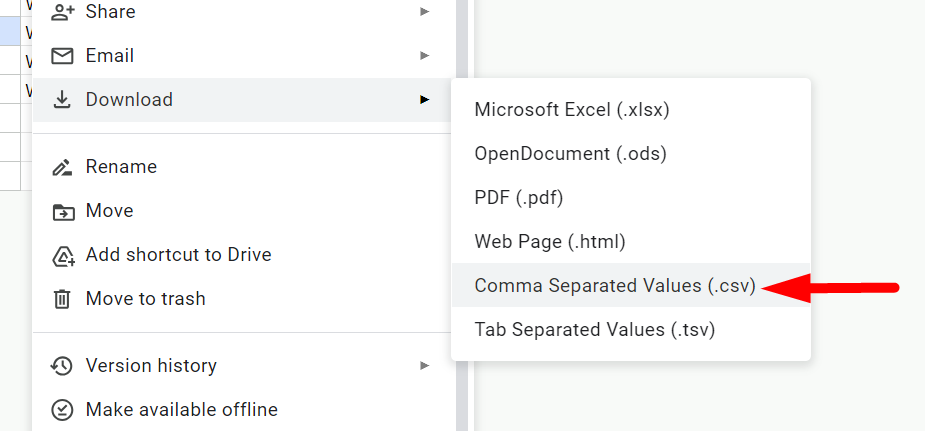Expand the Email submenu arrow
This screenshot has width=925, height=431.
425,56
